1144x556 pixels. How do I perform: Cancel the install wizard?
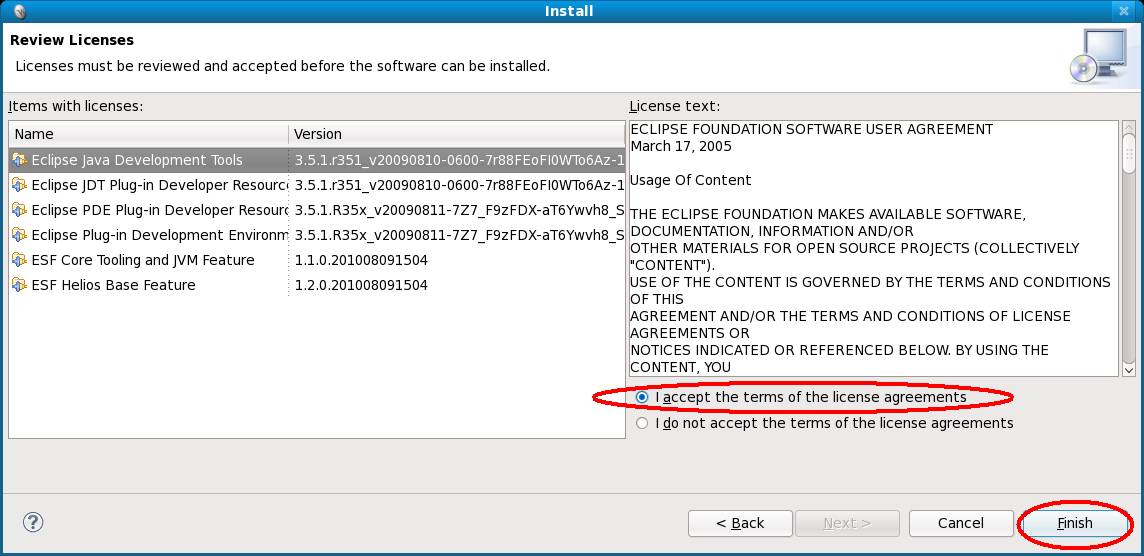click(961, 523)
